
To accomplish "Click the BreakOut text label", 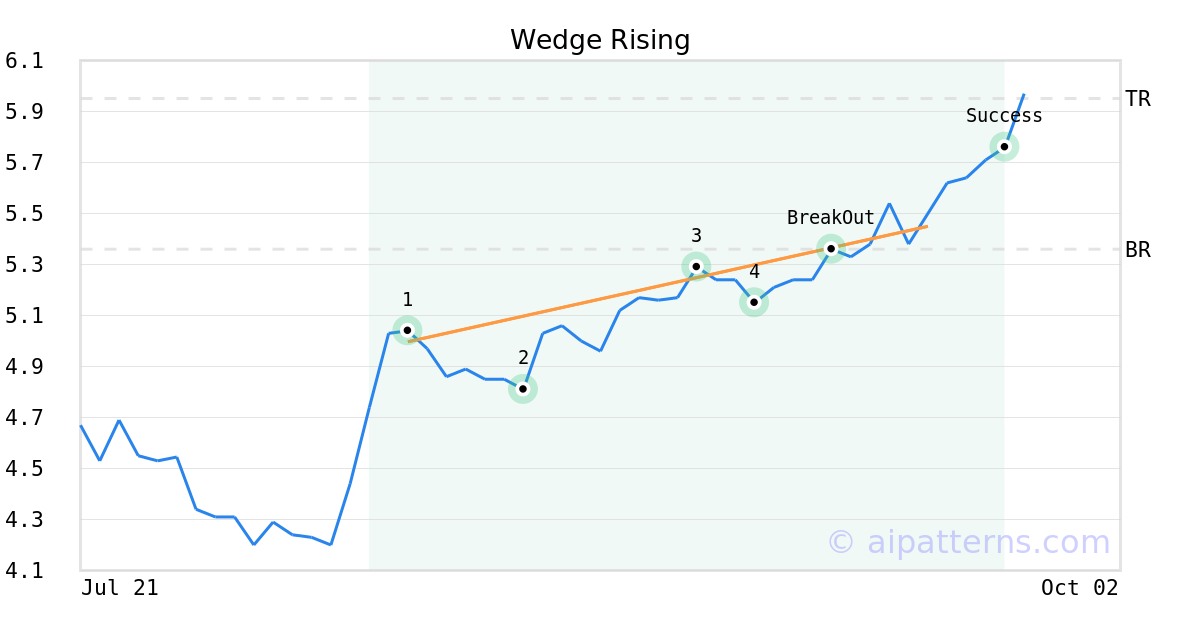I will point(830,218).
